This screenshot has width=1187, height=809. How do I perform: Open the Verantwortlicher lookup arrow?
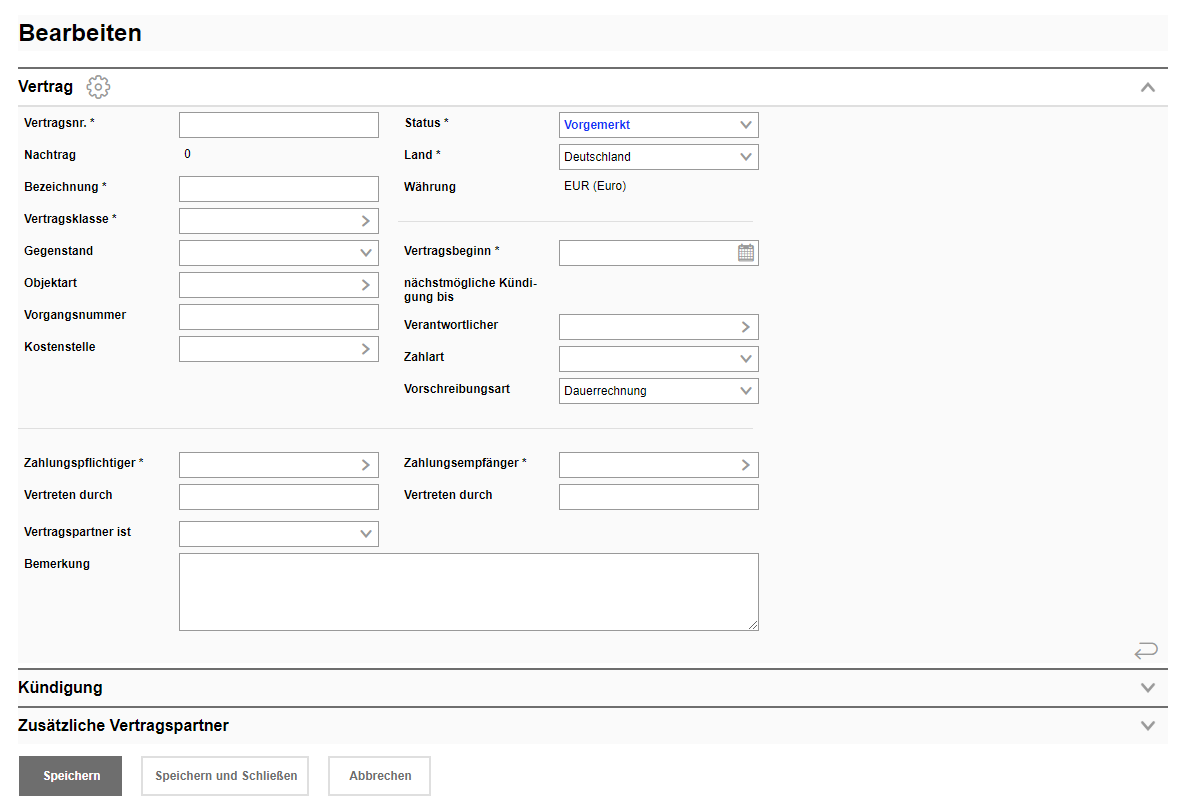point(746,327)
